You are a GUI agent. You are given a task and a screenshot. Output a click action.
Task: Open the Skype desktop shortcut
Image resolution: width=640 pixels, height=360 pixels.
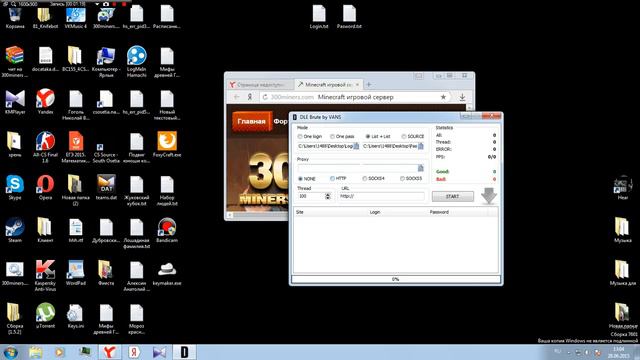(x=15, y=187)
